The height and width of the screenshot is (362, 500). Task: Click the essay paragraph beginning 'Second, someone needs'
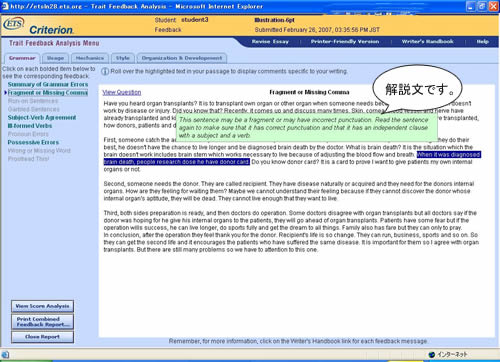point(289,191)
